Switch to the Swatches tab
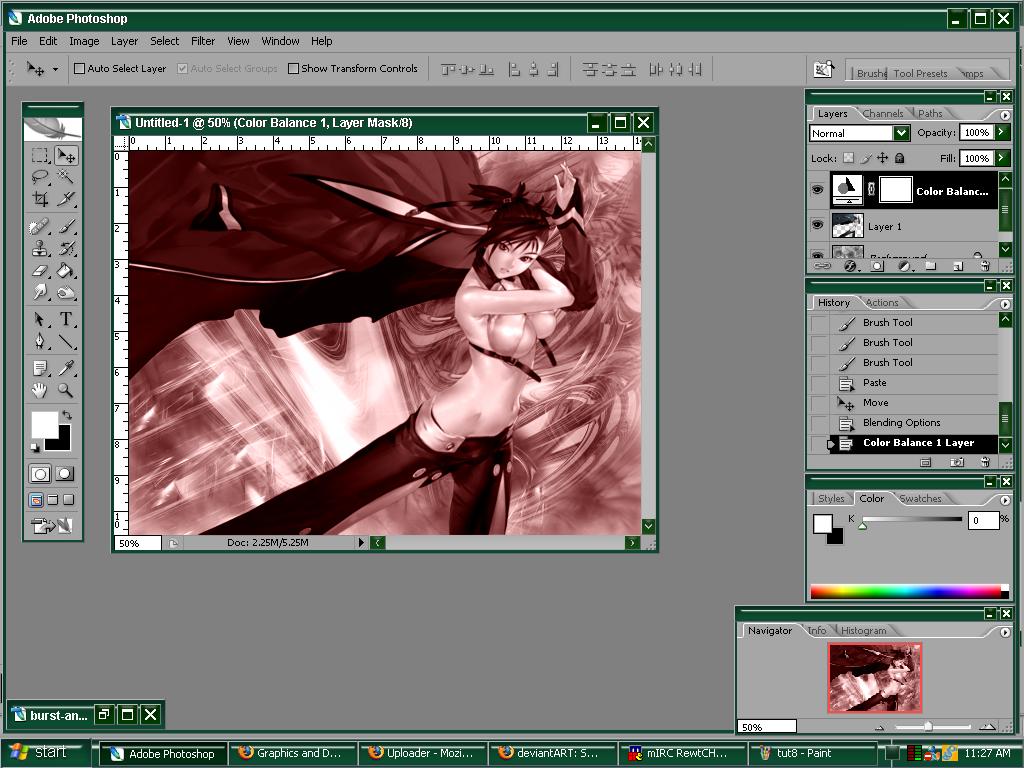 pyautogui.click(x=920, y=498)
